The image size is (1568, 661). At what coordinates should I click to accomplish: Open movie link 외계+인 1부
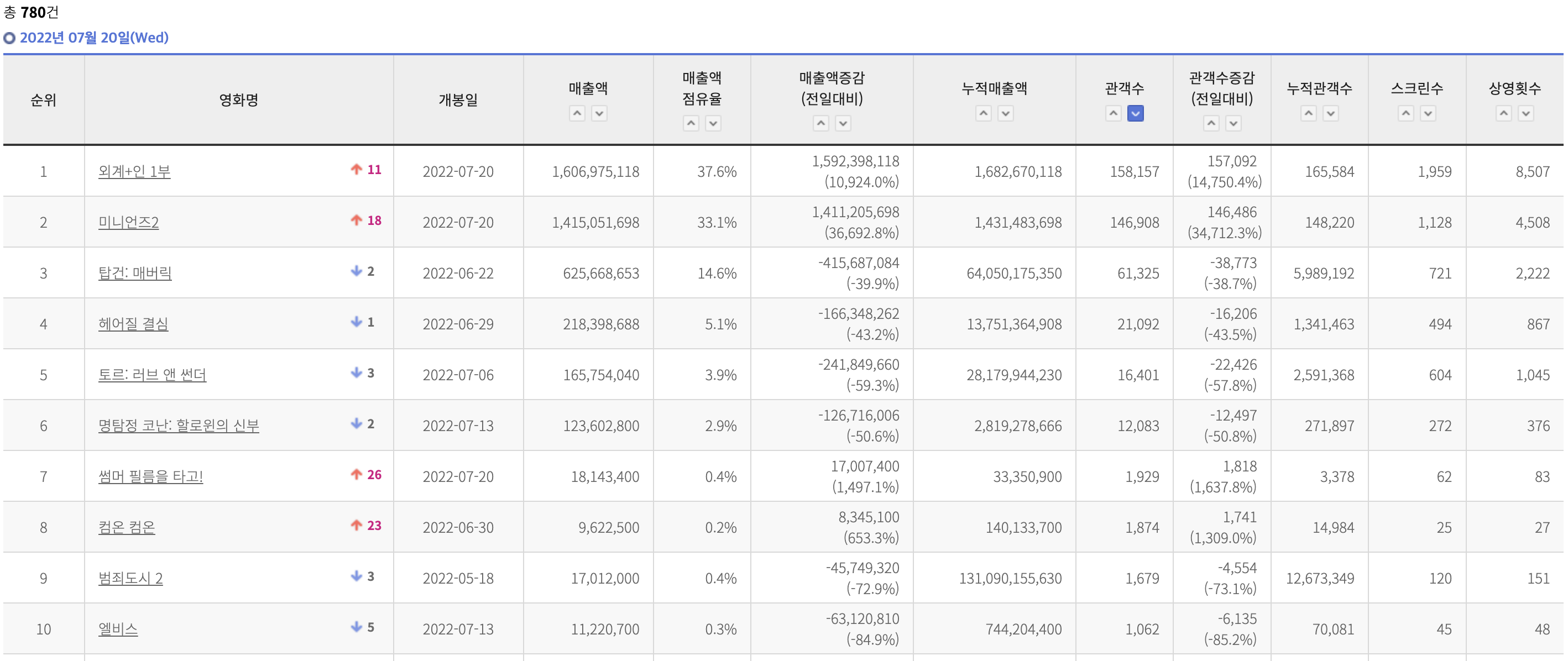134,172
